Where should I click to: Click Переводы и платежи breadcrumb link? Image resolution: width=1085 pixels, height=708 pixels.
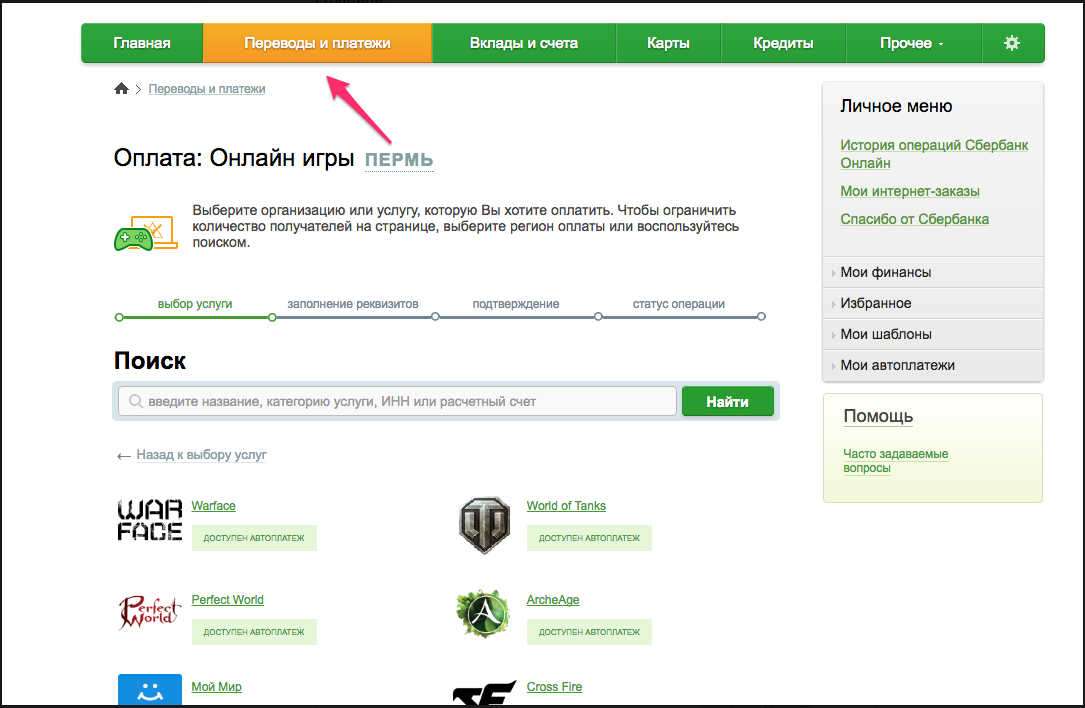click(207, 89)
